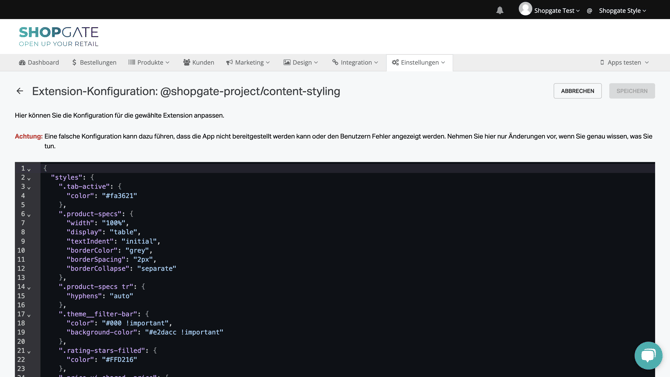Screen dimensions: 670x377
Task: Collapse code fold at line 1
Action: (29, 169)
